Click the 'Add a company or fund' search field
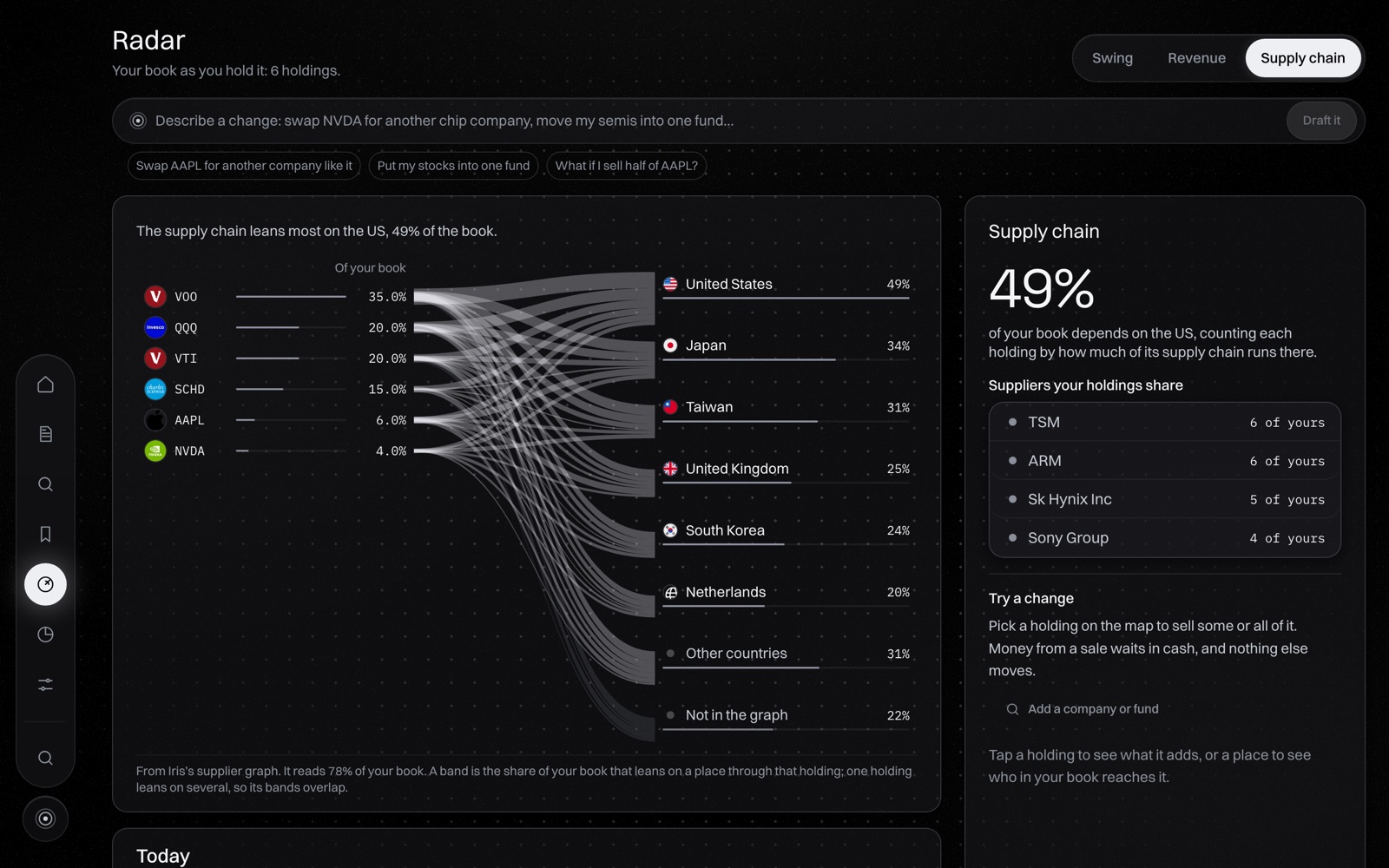Viewport: 1389px width, 868px height. [x=1164, y=709]
